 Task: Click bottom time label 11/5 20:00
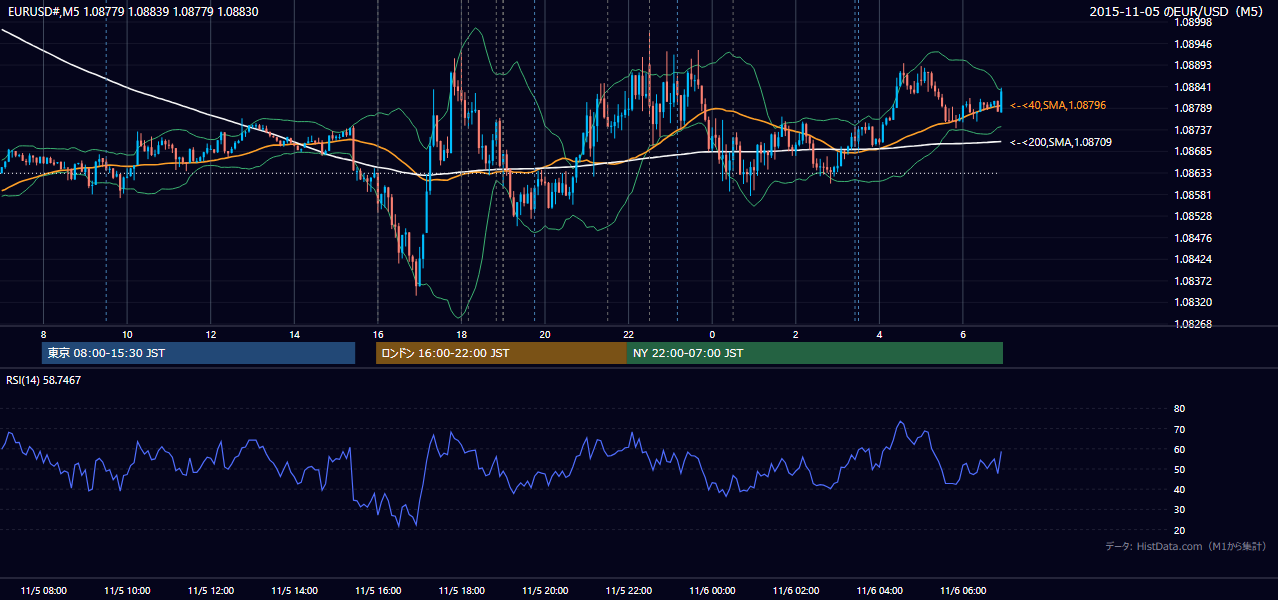(x=545, y=591)
